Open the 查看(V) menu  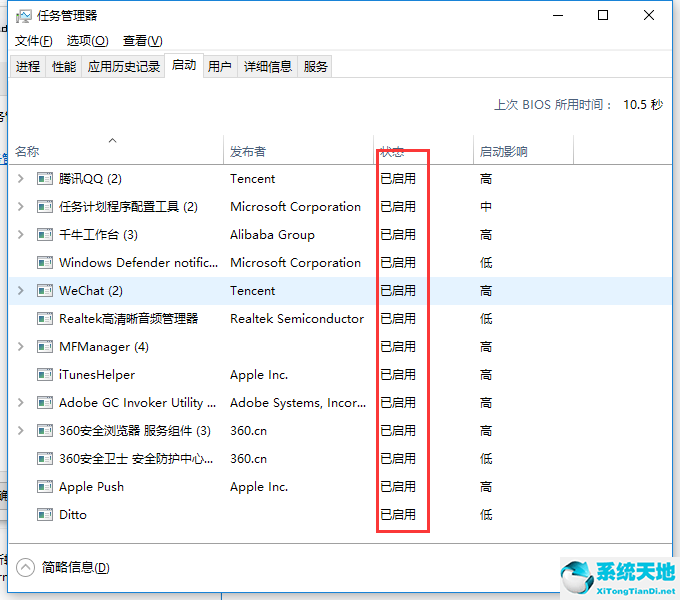(x=143, y=41)
